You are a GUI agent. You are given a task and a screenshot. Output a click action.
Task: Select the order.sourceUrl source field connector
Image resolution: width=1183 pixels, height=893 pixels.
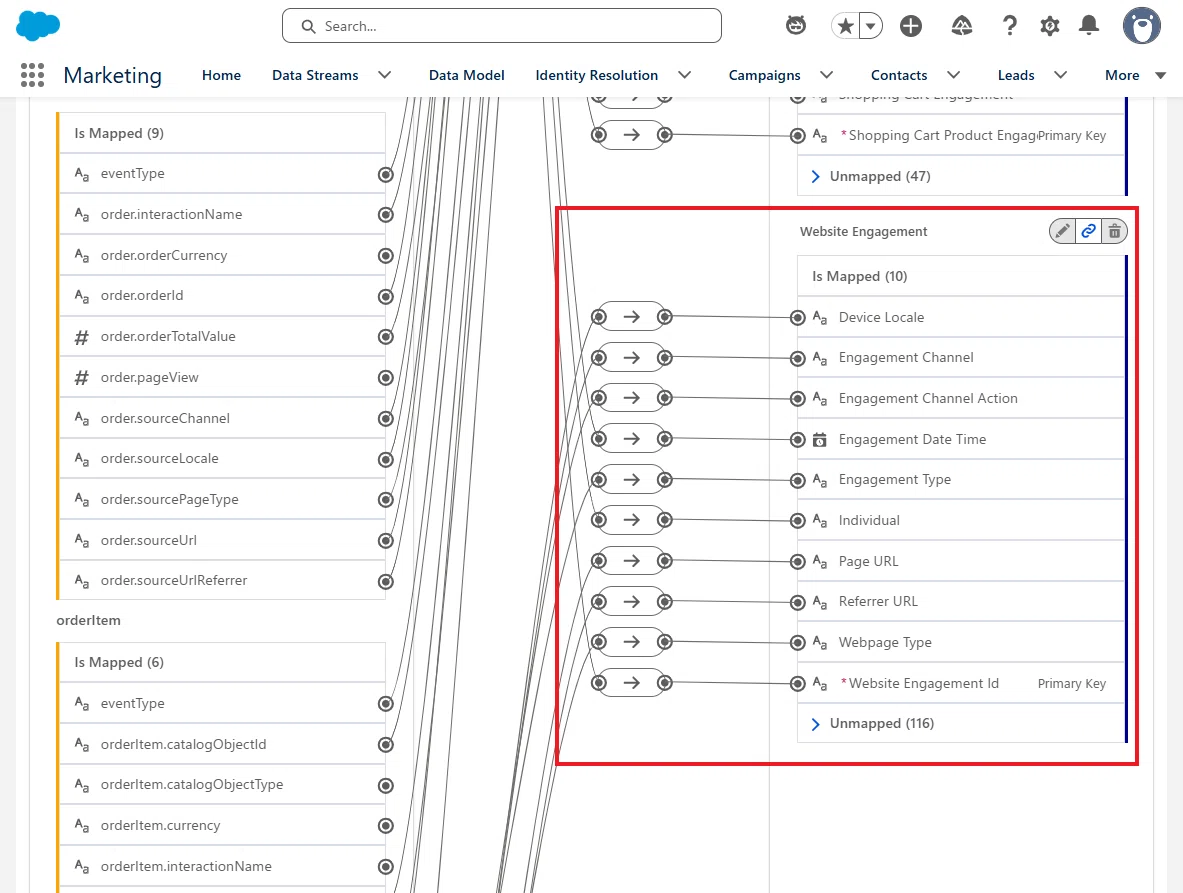point(386,541)
